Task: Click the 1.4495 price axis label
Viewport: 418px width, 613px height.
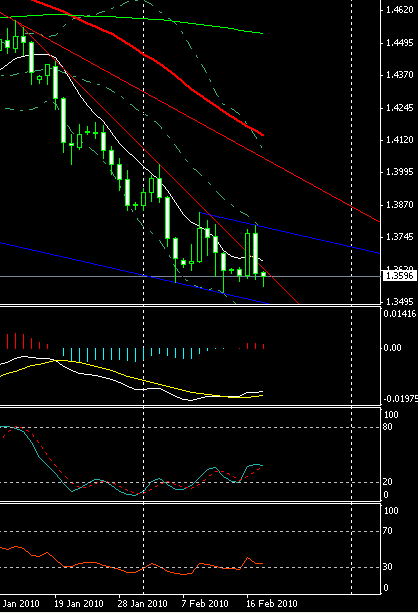Action: 399,43
